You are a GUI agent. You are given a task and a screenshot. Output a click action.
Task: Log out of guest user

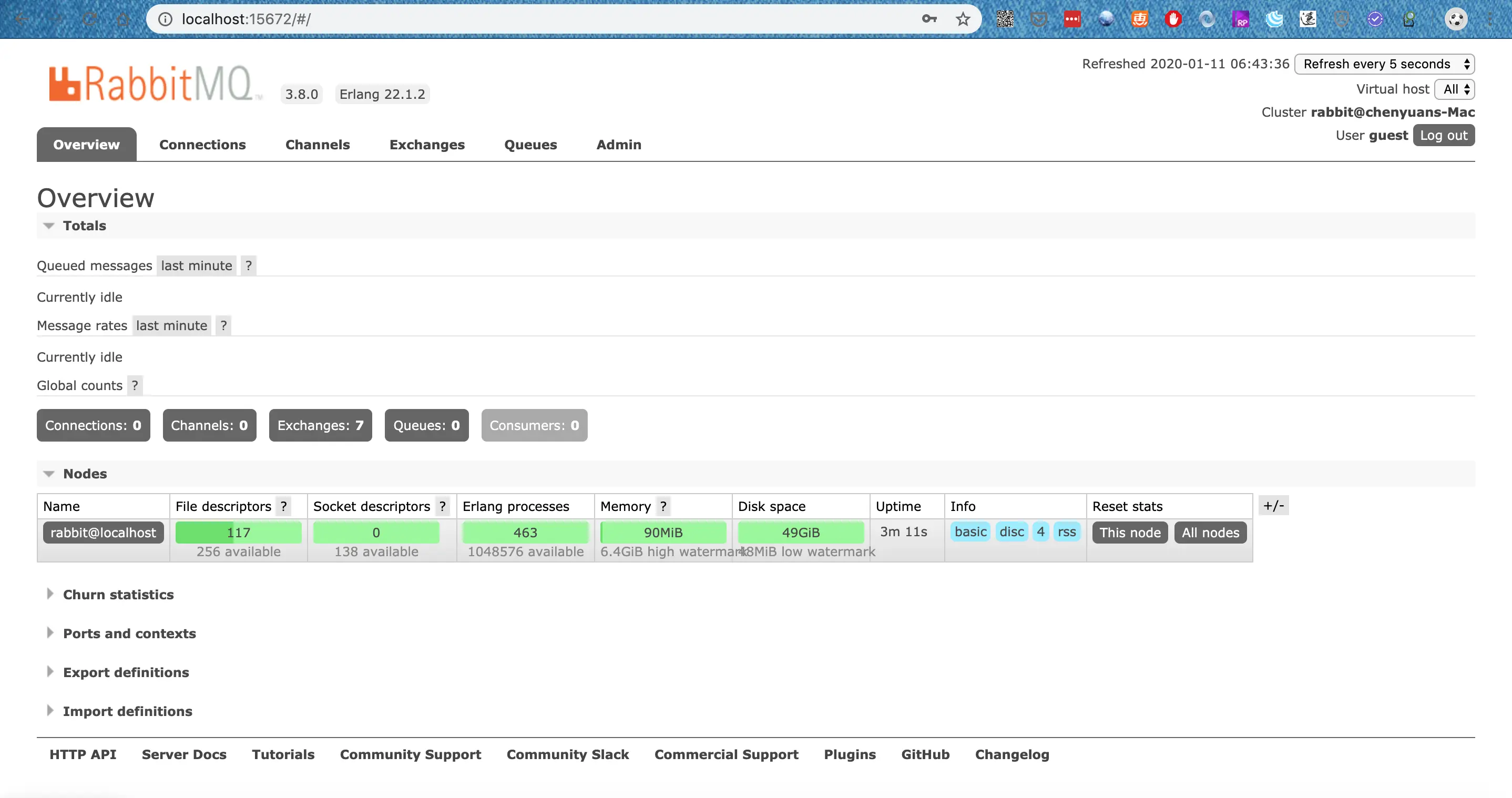coord(1443,136)
